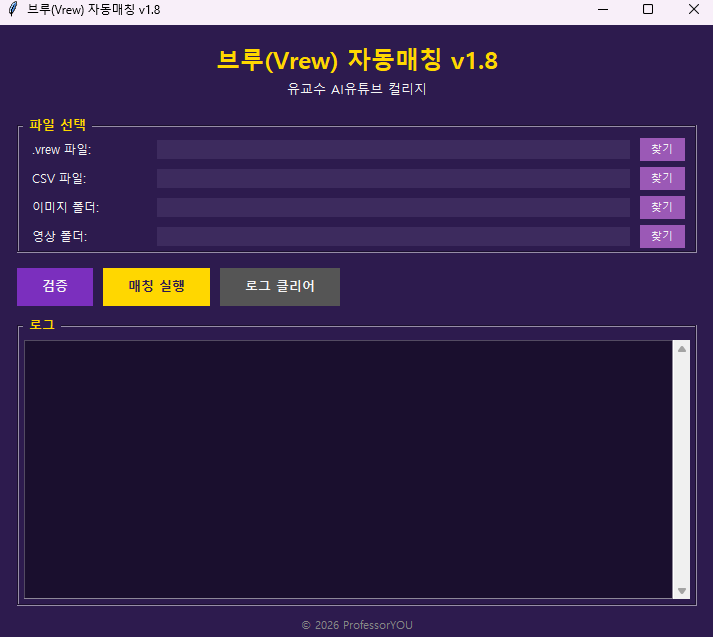Screen dimensions: 713x637
Task: Focus the .vrew 파일 path field
Action: [393, 150]
